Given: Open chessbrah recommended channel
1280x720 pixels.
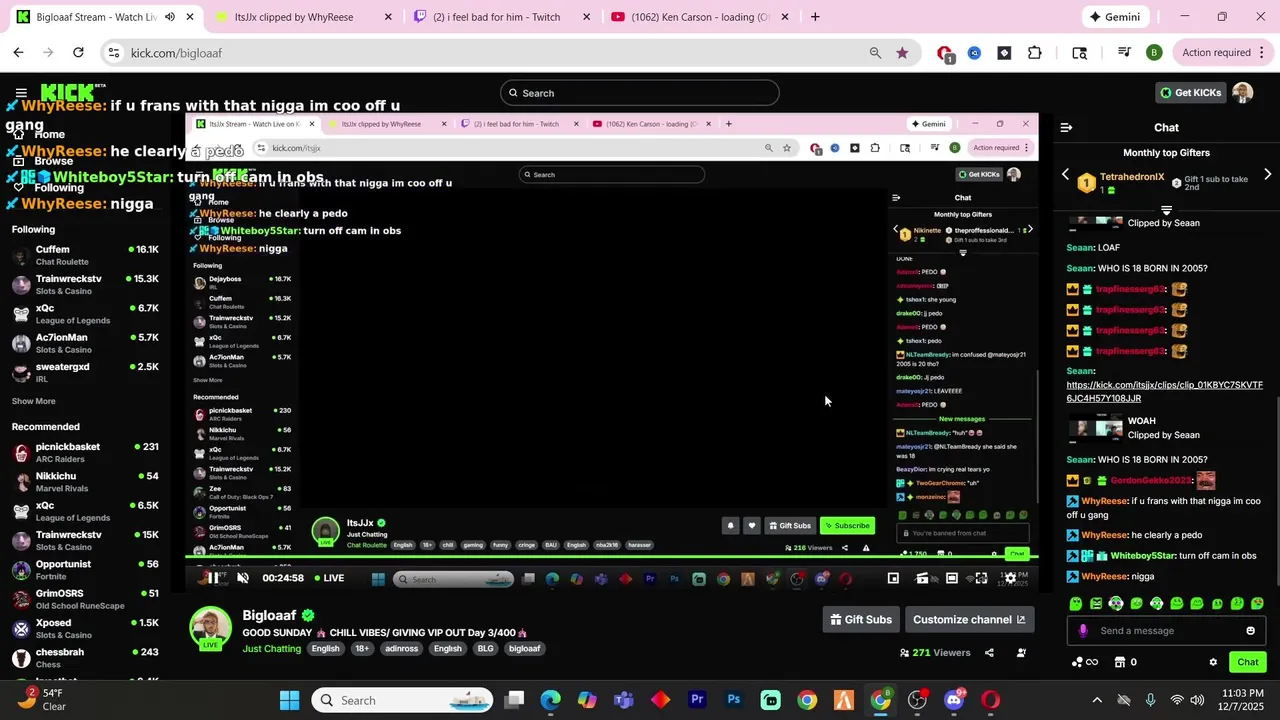Looking at the screenshot, I should 86,658.
